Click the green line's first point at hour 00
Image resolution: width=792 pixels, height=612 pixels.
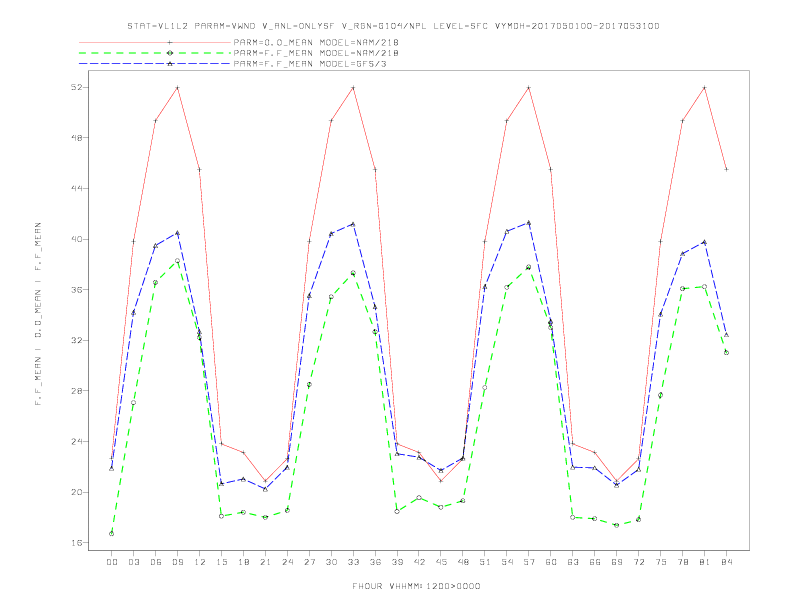click(x=112, y=534)
